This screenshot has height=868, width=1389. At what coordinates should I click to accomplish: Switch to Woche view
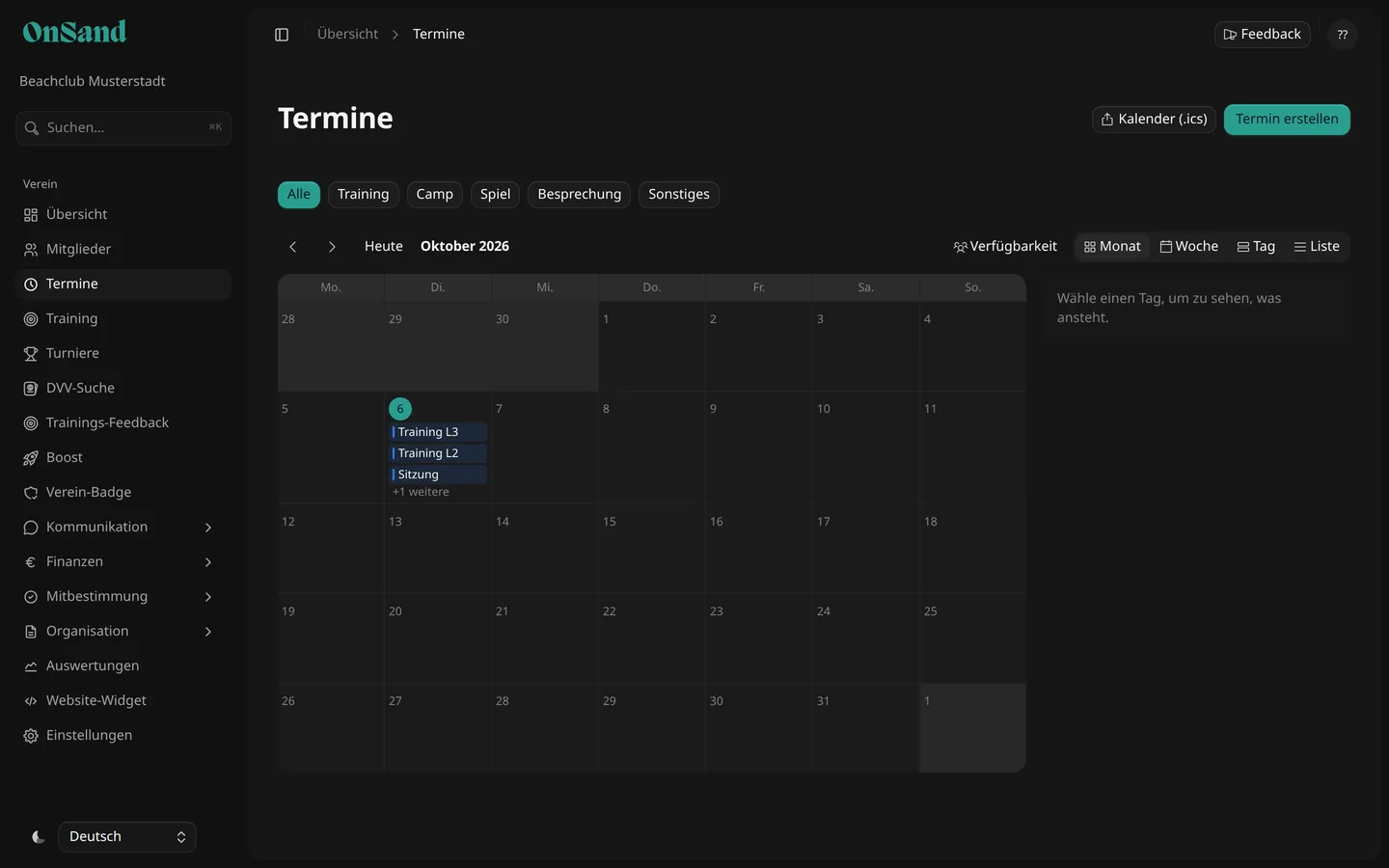tap(1189, 247)
